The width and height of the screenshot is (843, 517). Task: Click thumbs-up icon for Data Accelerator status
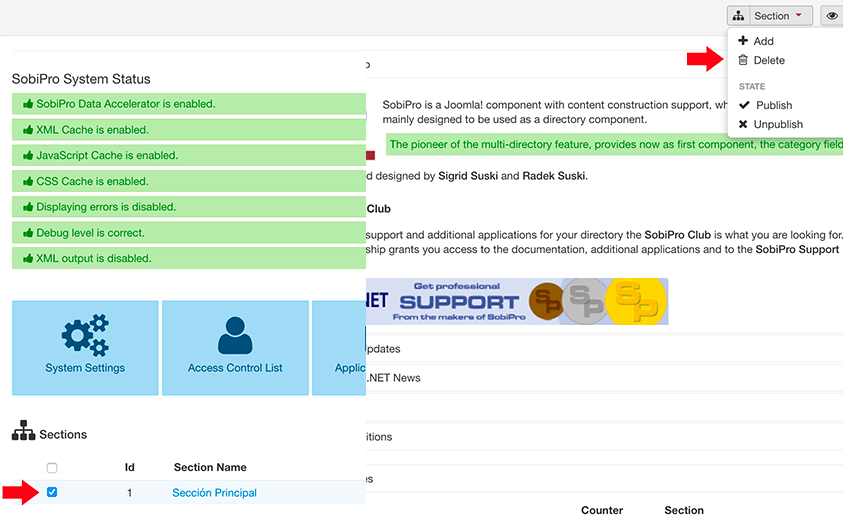point(28,104)
